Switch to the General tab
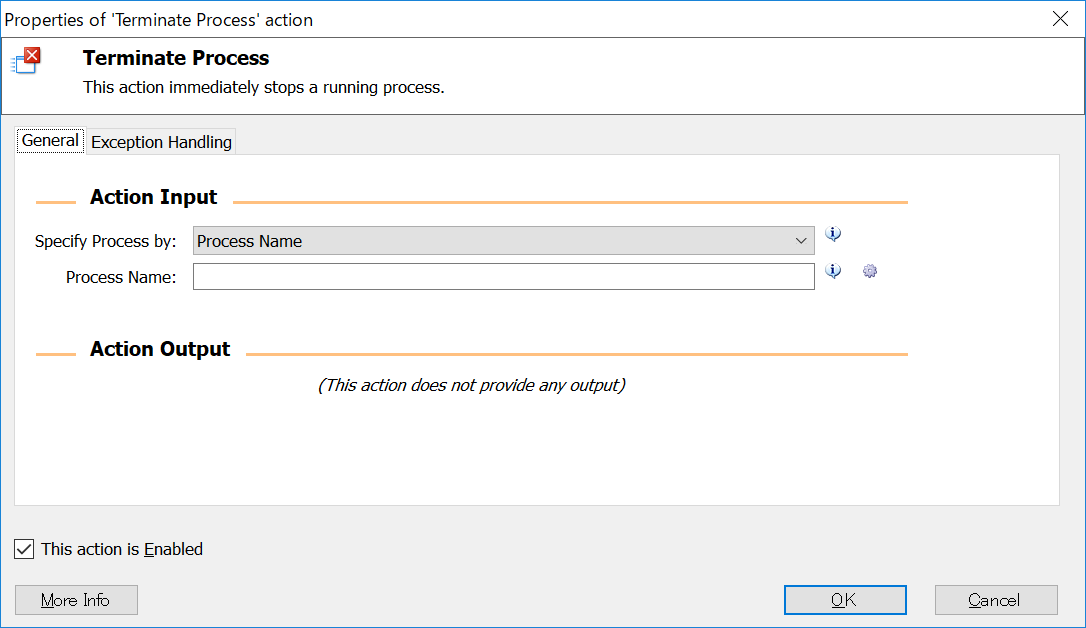Viewport: 1086px width, 628px height. pyautogui.click(x=50, y=141)
